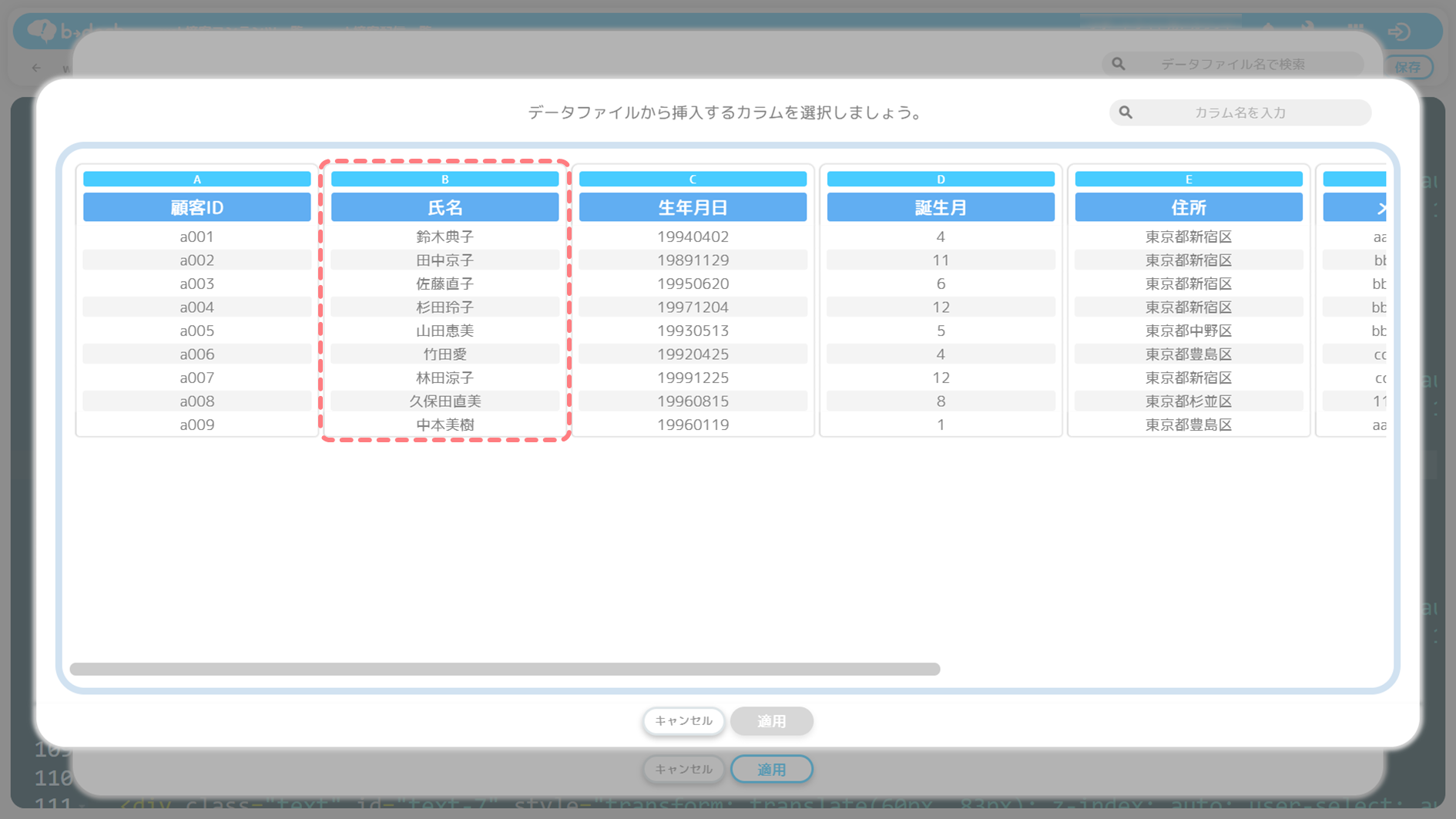Click the login arrow icon at top right

click(1399, 32)
